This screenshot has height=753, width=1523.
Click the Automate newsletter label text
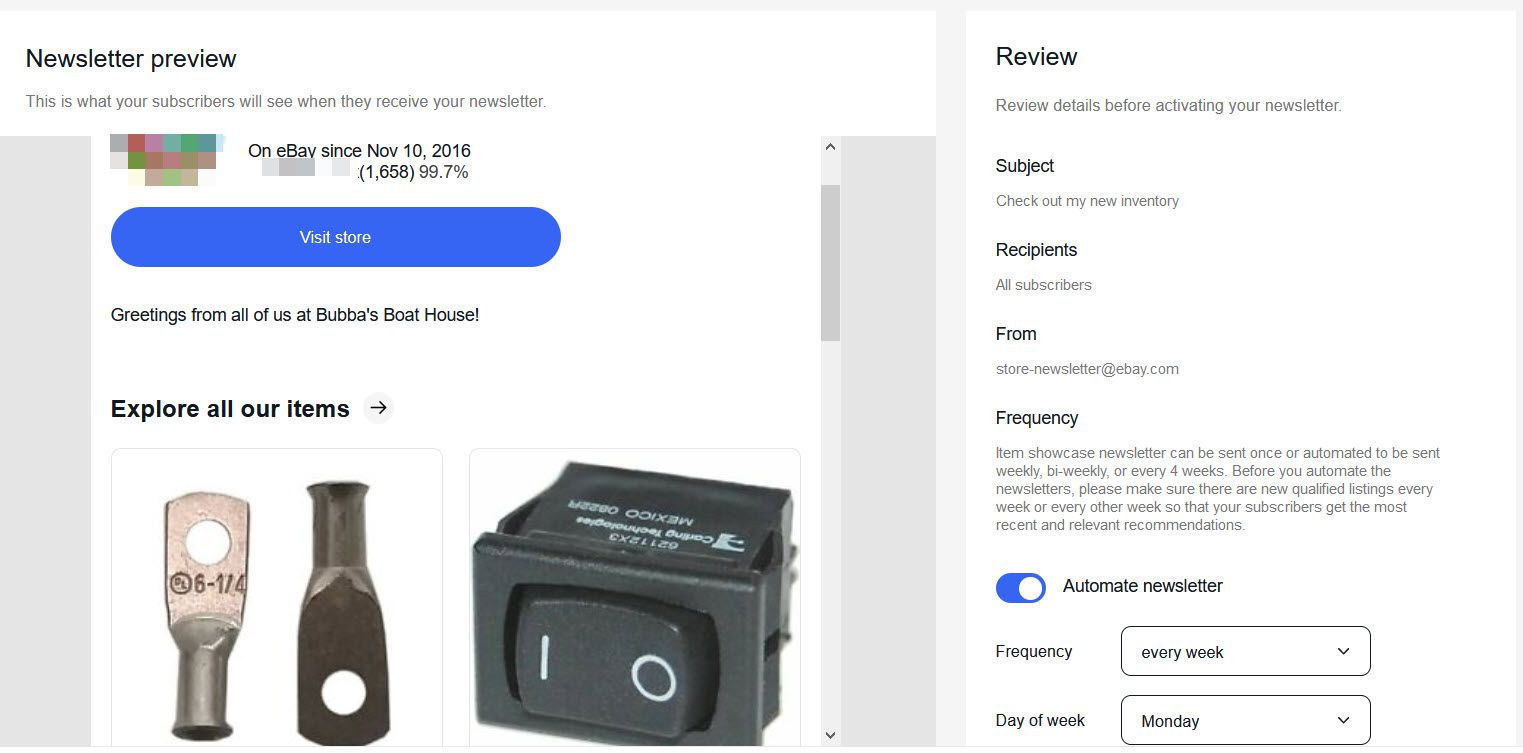click(1142, 586)
